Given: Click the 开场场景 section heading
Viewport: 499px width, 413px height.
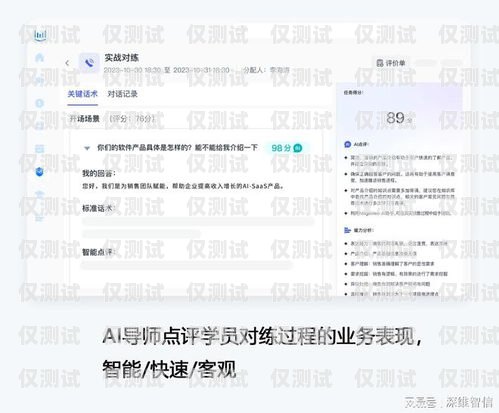Looking at the screenshot, I should [85, 119].
